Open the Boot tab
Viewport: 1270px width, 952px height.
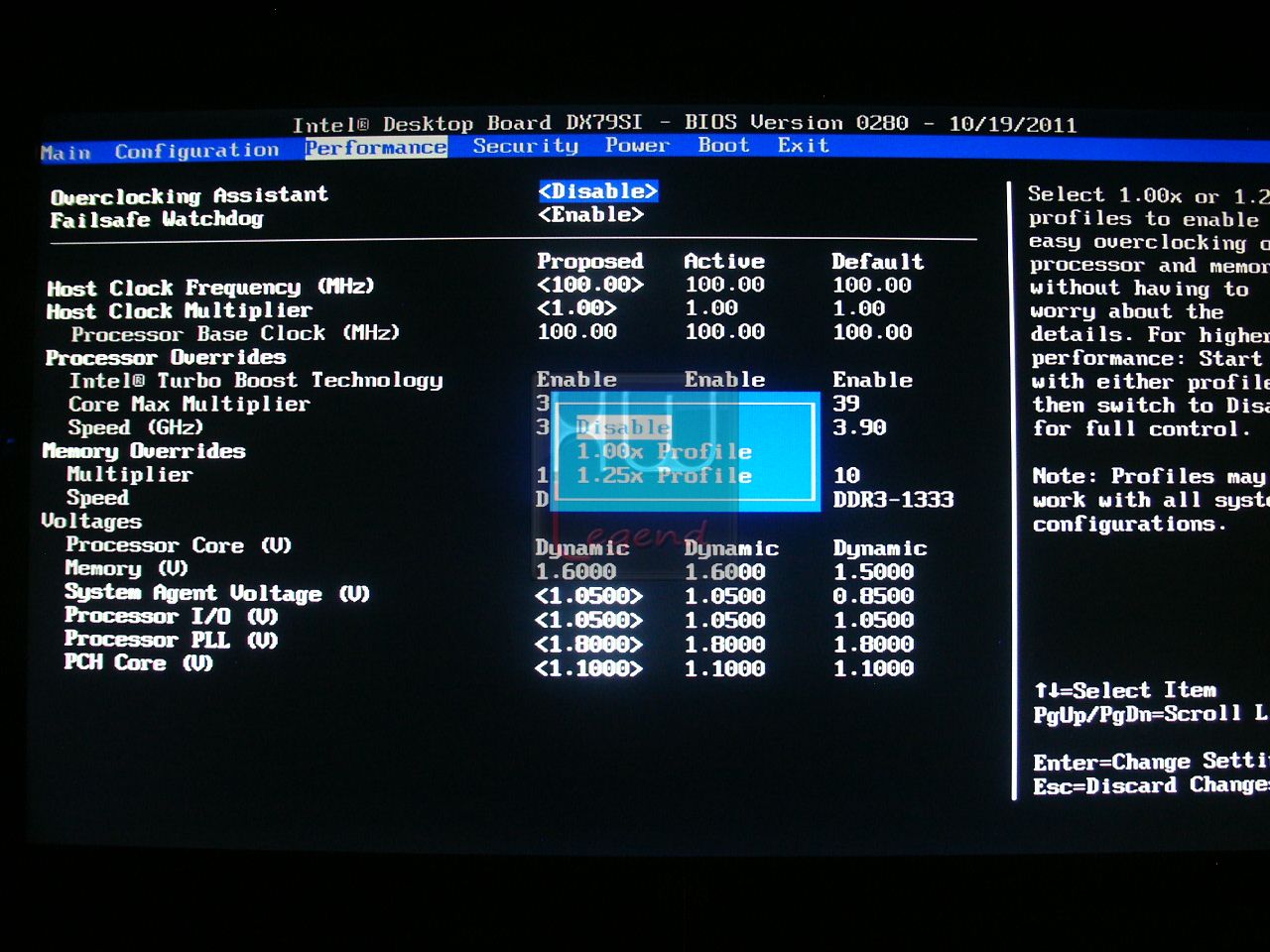click(723, 145)
